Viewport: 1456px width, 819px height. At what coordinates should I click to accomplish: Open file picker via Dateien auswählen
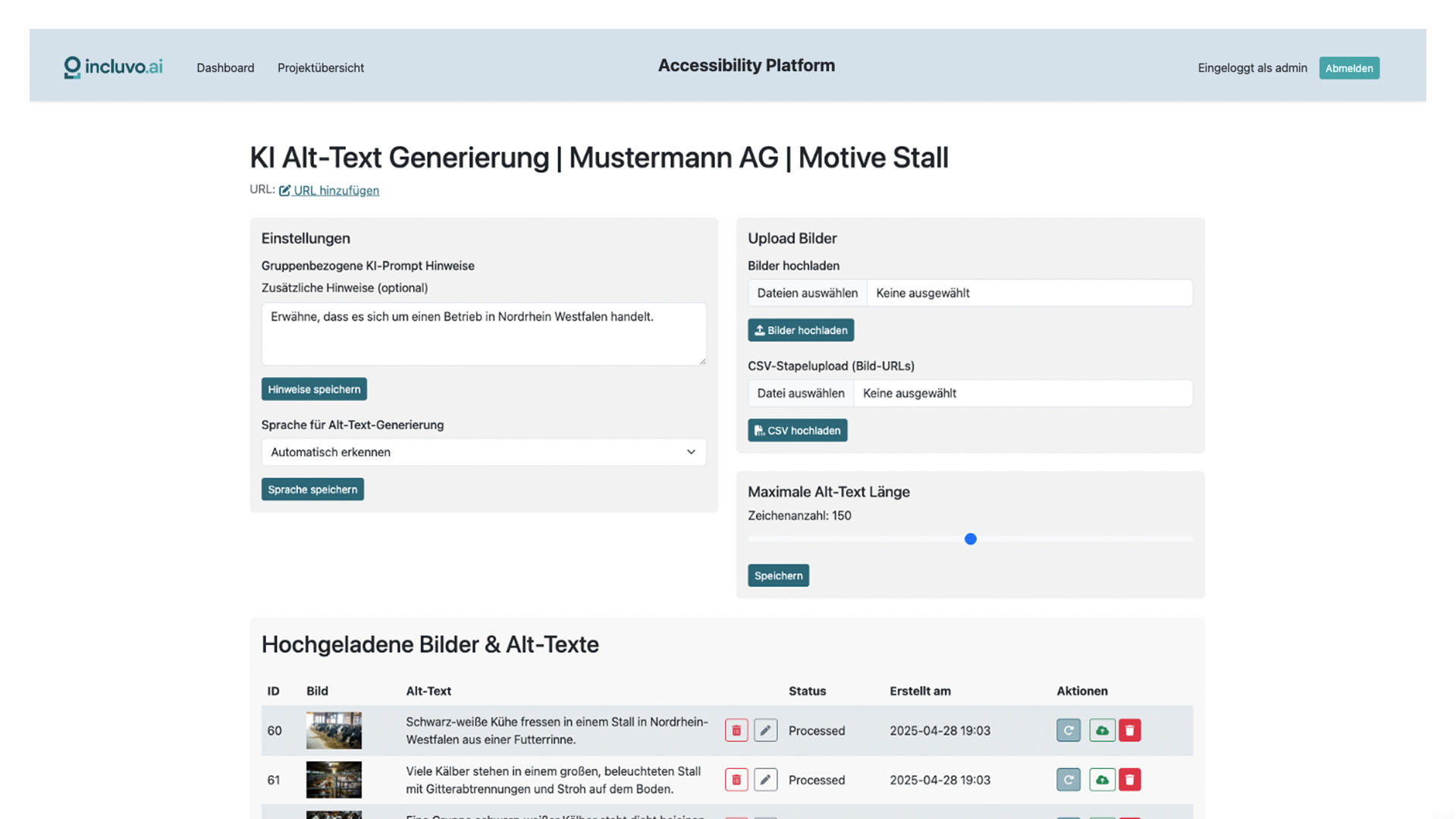click(x=806, y=293)
